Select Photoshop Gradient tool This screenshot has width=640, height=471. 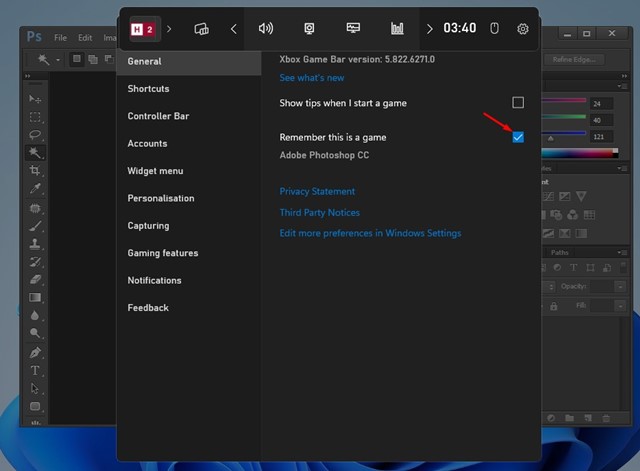click(x=35, y=298)
